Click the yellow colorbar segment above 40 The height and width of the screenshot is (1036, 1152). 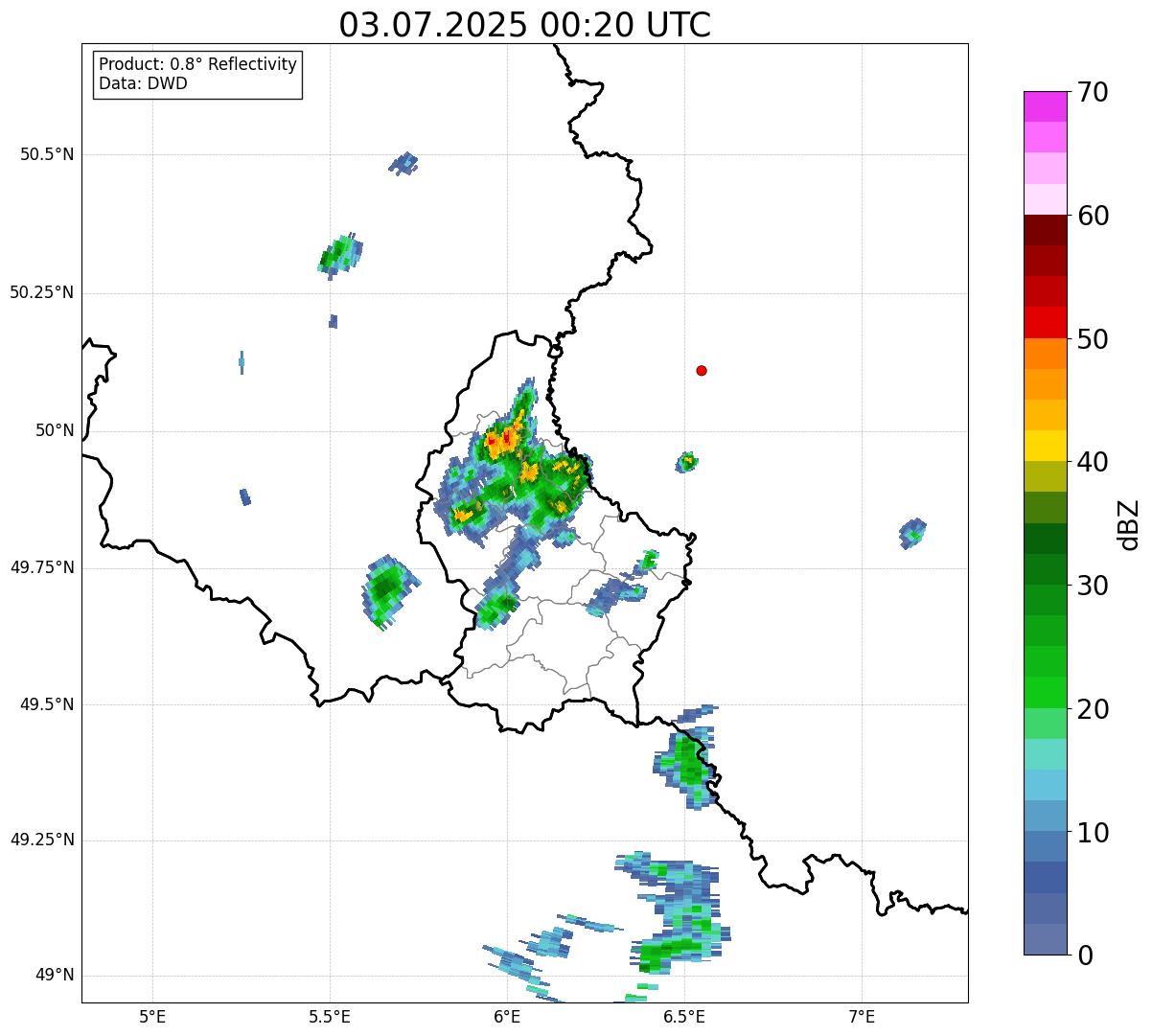pyautogui.click(x=1046, y=446)
